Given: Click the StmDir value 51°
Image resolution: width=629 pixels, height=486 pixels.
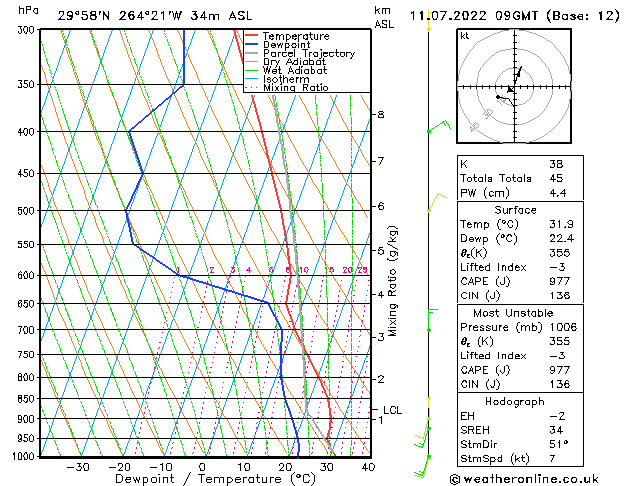Looking at the screenshot, I should pos(559,445).
